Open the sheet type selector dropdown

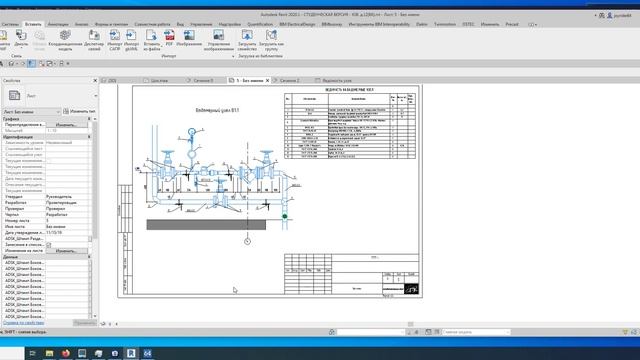[96, 96]
